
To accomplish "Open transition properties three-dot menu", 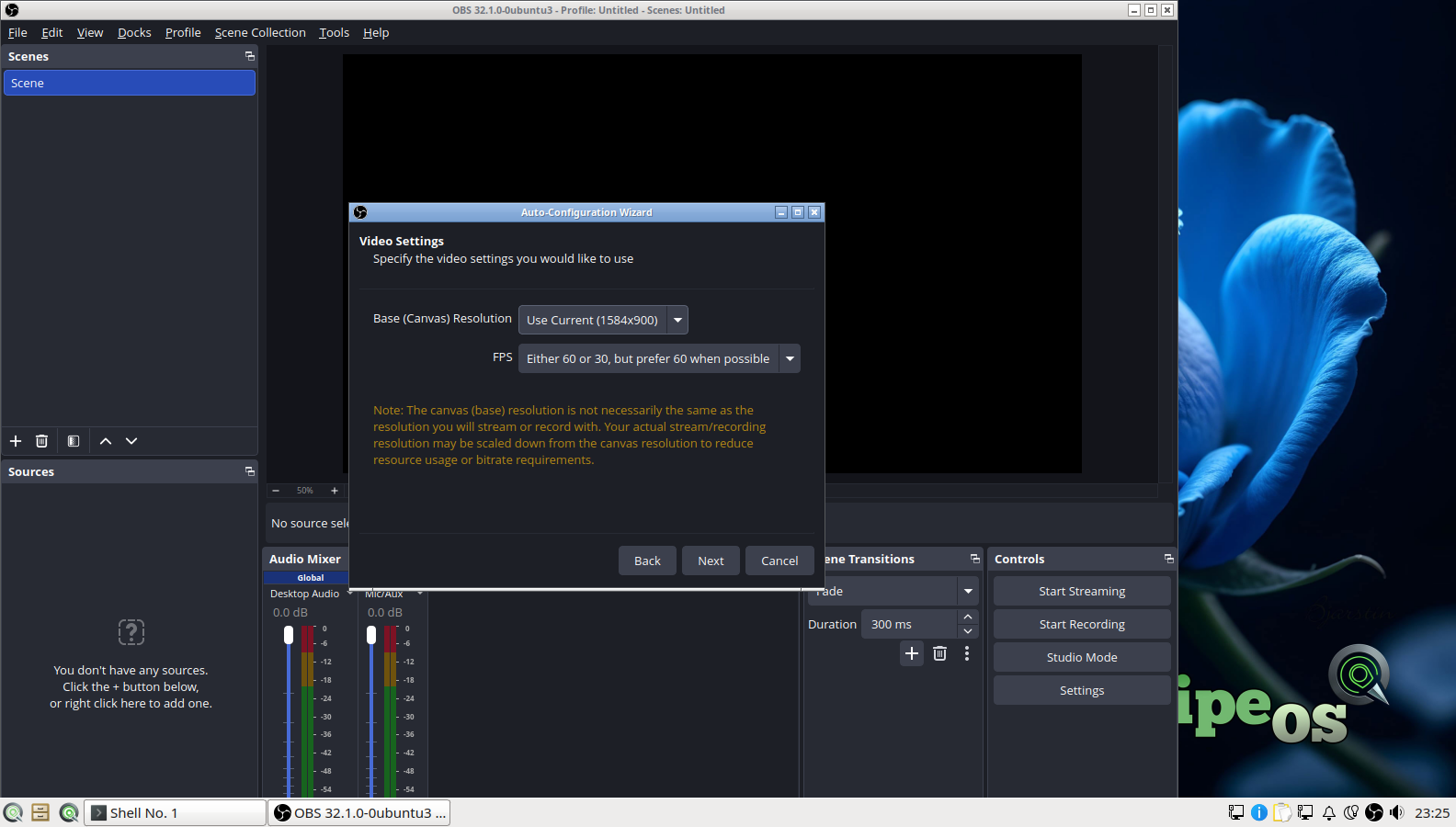I will pyautogui.click(x=967, y=653).
